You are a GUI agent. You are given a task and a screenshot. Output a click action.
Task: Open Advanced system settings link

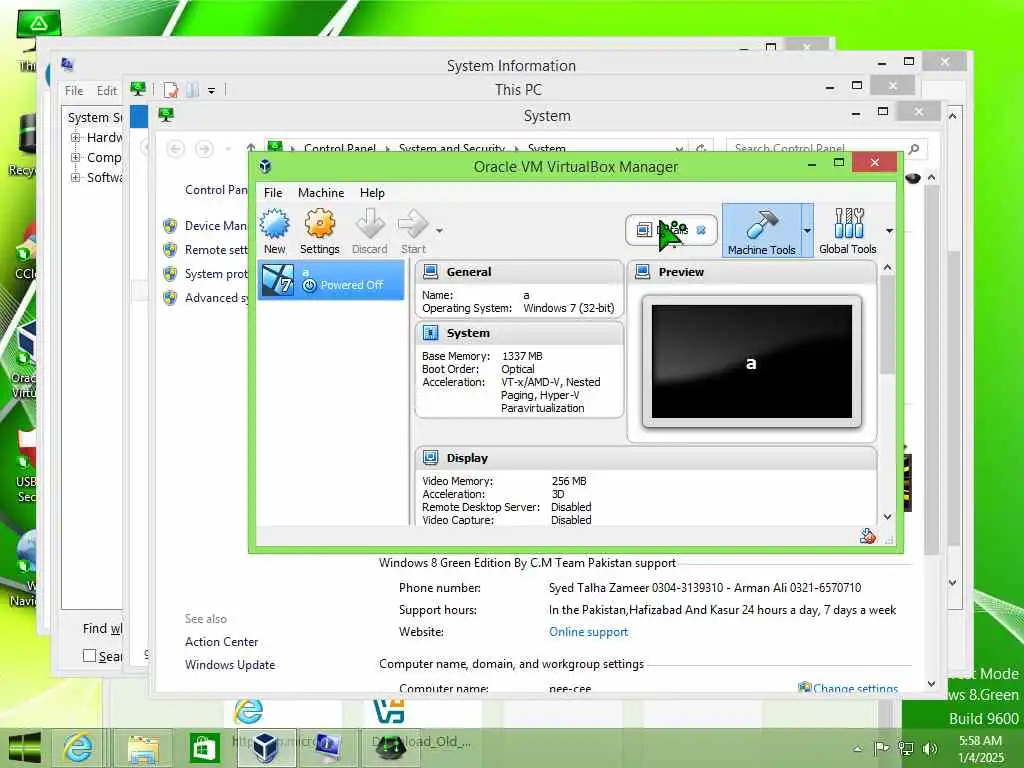216,298
